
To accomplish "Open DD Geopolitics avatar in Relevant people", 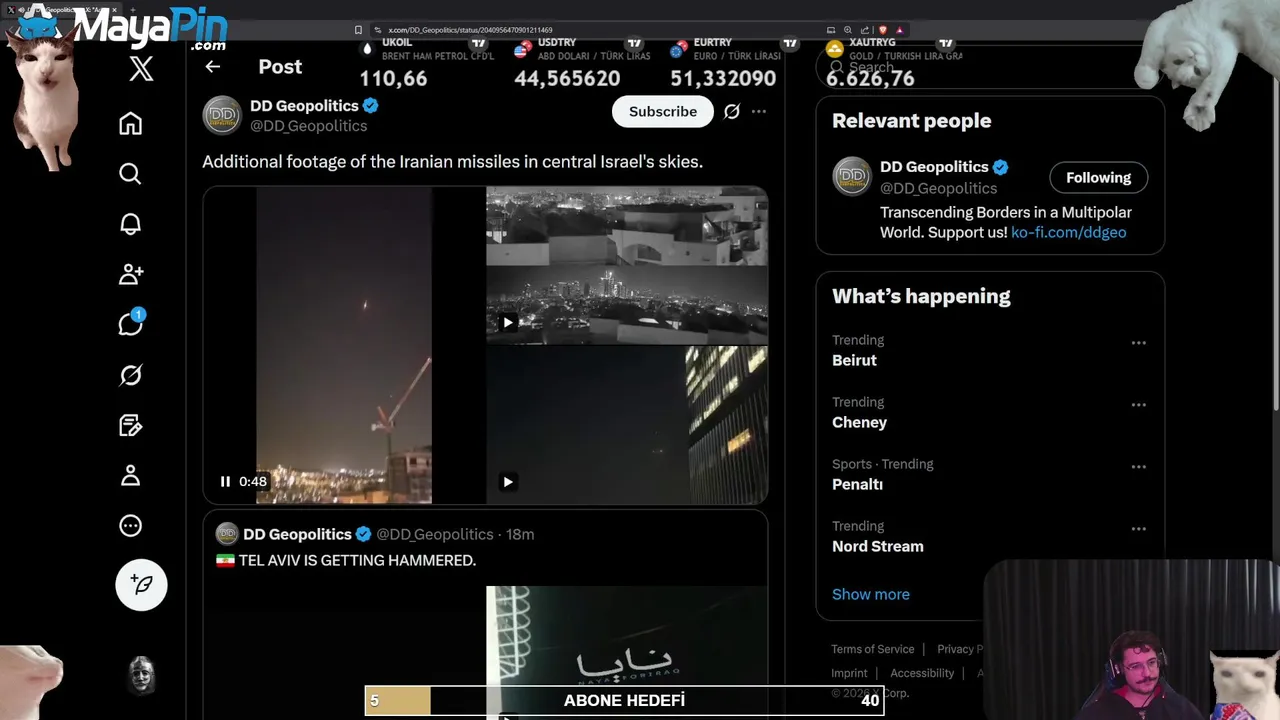I will [x=852, y=177].
